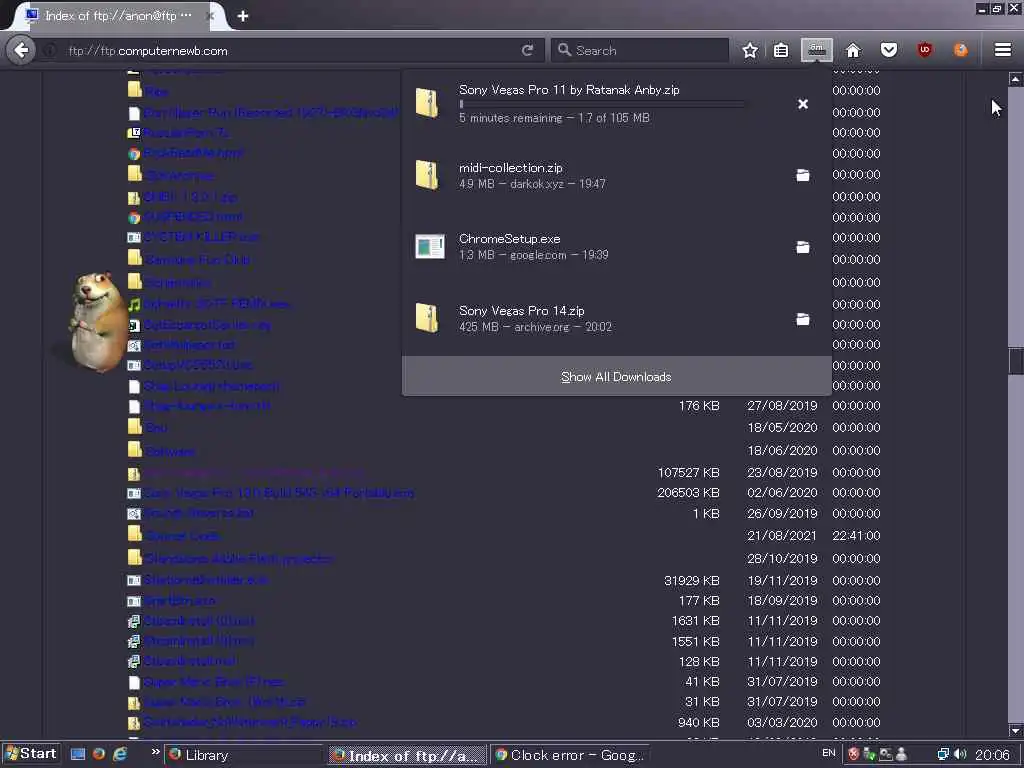
Task: Click the zip icon of midi-collection.zip
Action: 428,175
